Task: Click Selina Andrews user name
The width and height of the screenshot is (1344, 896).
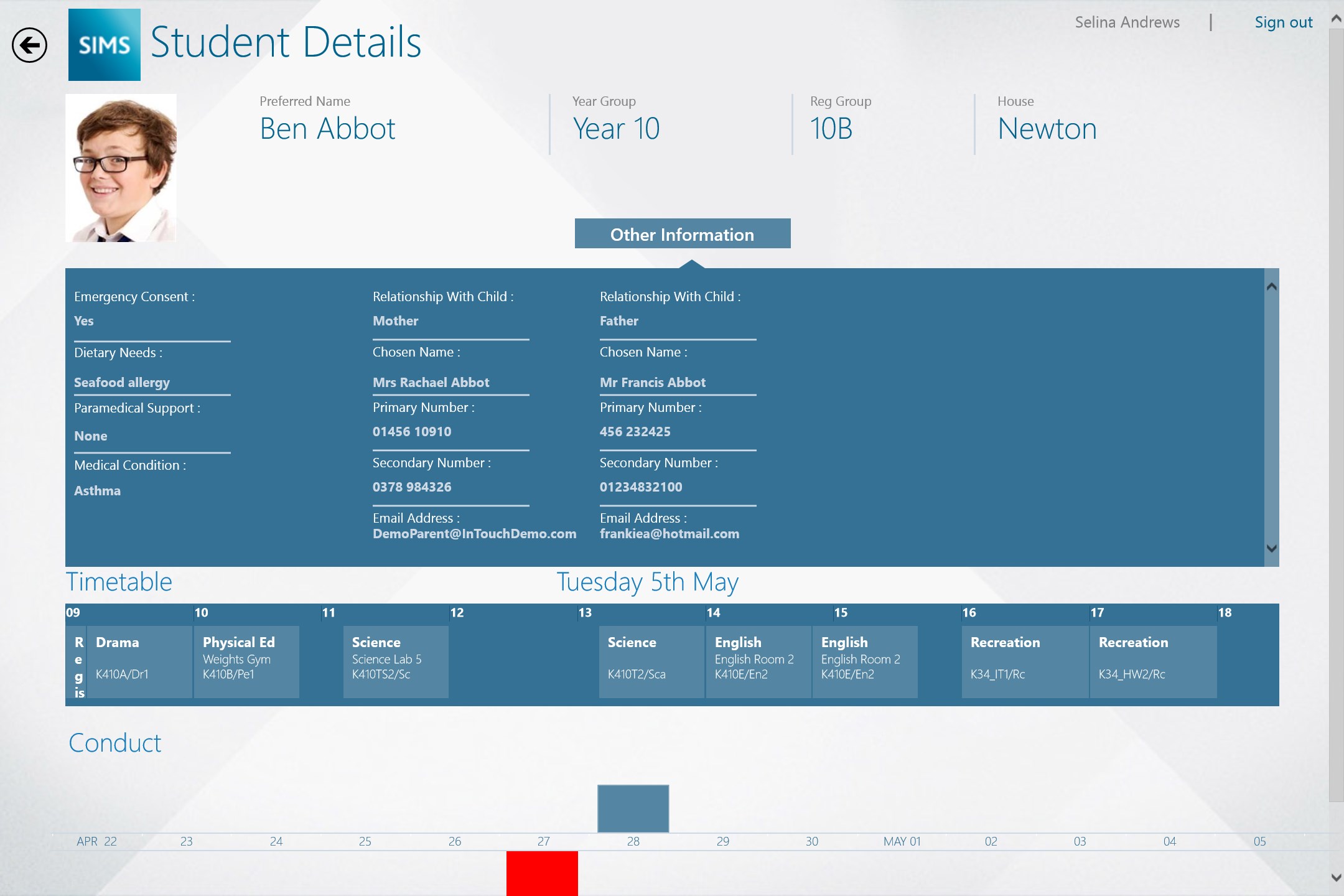Action: [1127, 23]
